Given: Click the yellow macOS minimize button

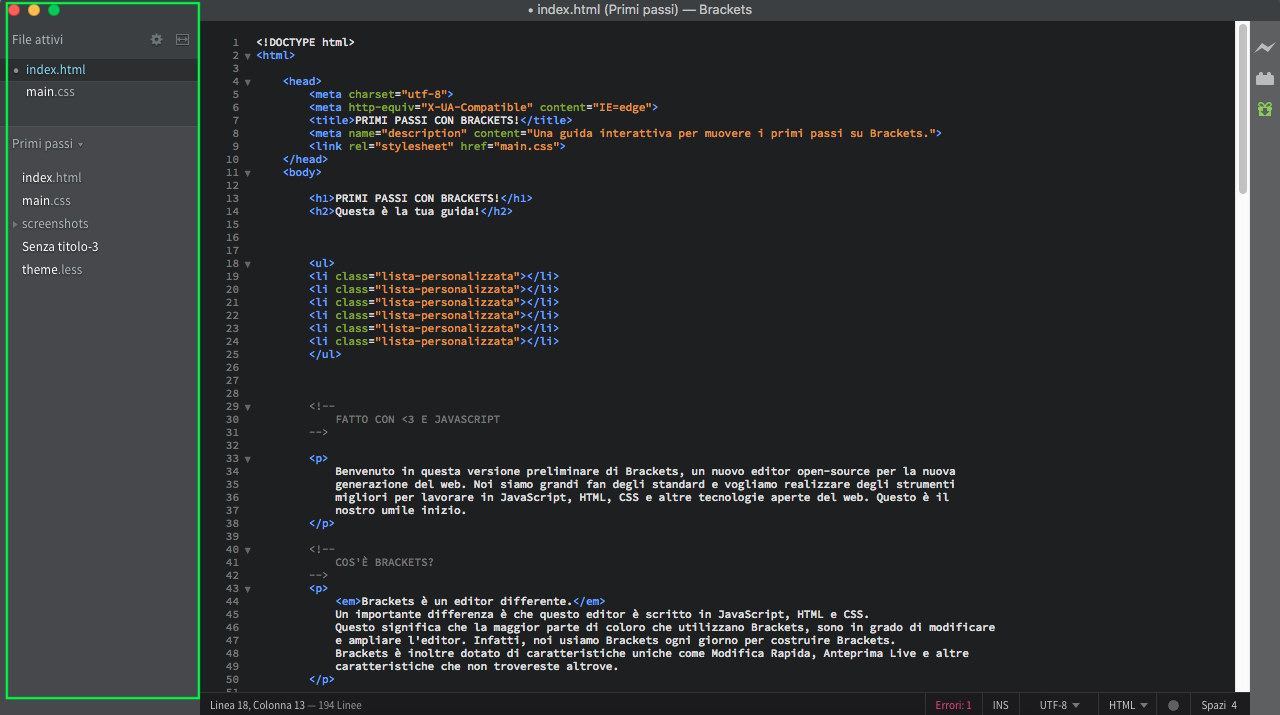Looking at the screenshot, I should [x=34, y=10].
